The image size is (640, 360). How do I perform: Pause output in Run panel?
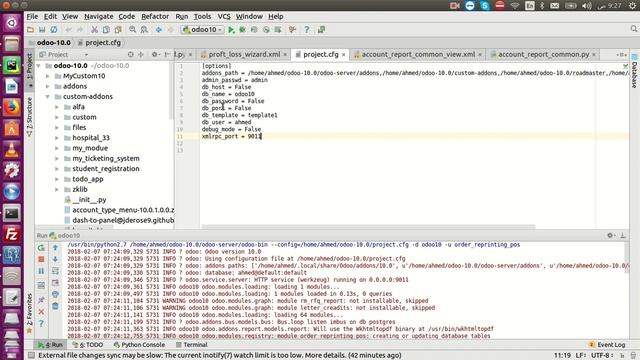pos(41,271)
